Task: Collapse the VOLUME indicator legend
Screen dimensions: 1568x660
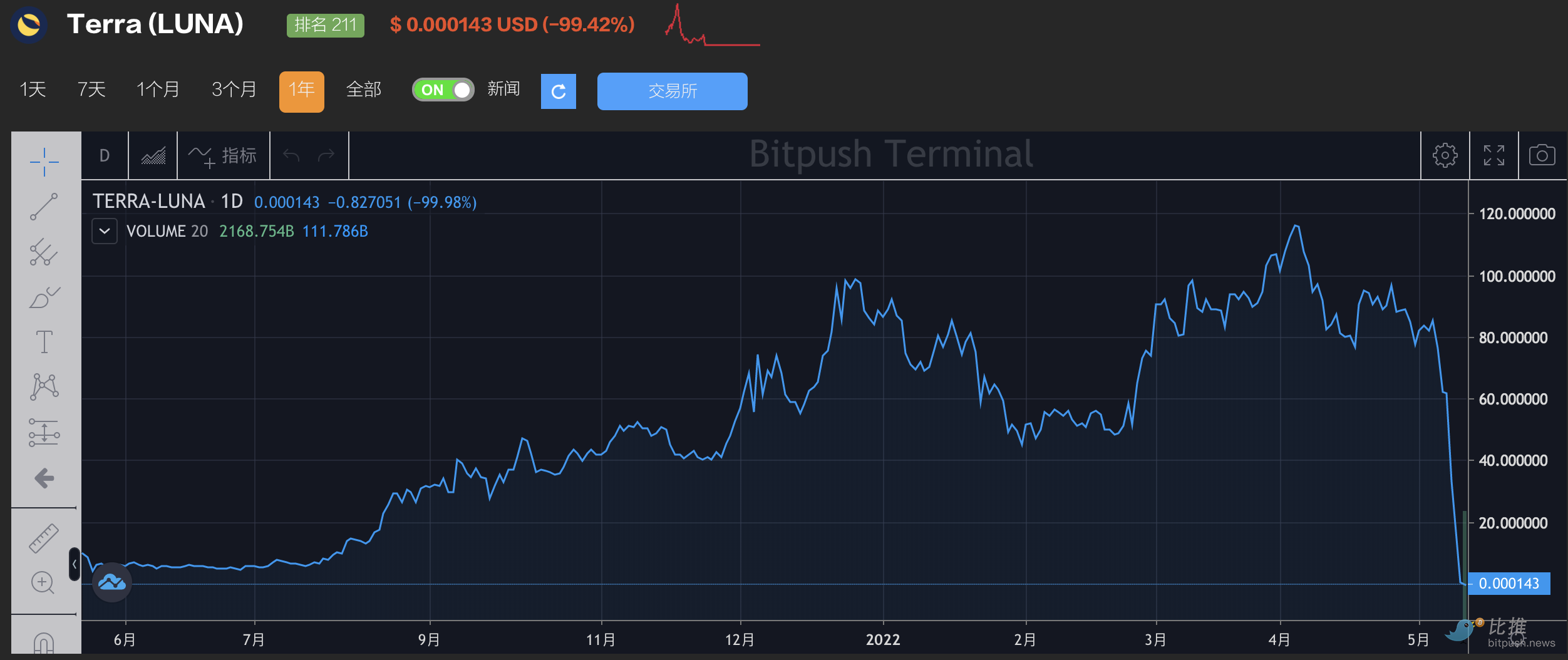Action: (x=105, y=231)
